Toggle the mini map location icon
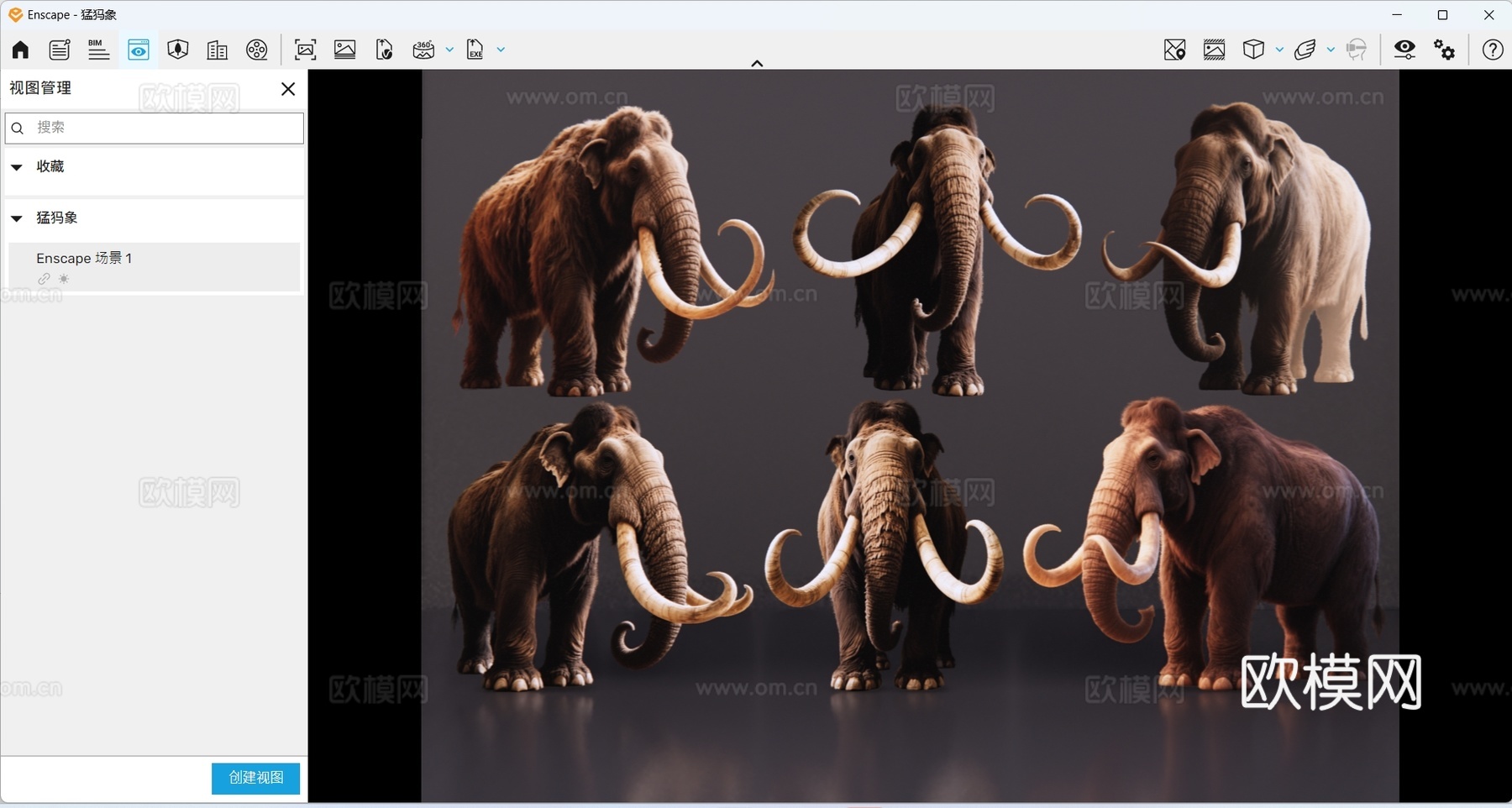The image size is (1512, 808). point(1174,50)
